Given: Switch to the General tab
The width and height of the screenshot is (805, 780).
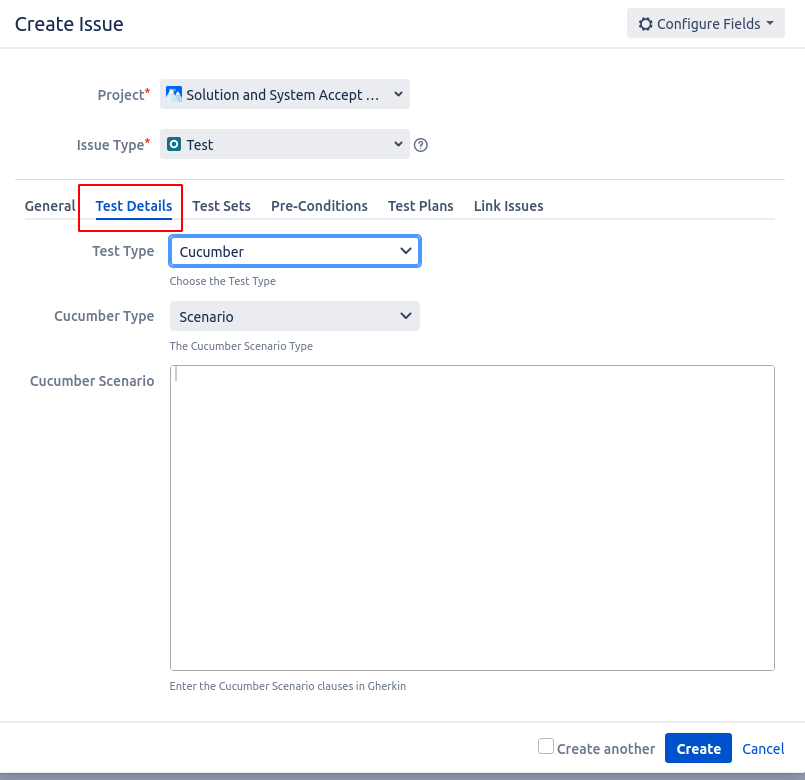Looking at the screenshot, I should coord(50,206).
